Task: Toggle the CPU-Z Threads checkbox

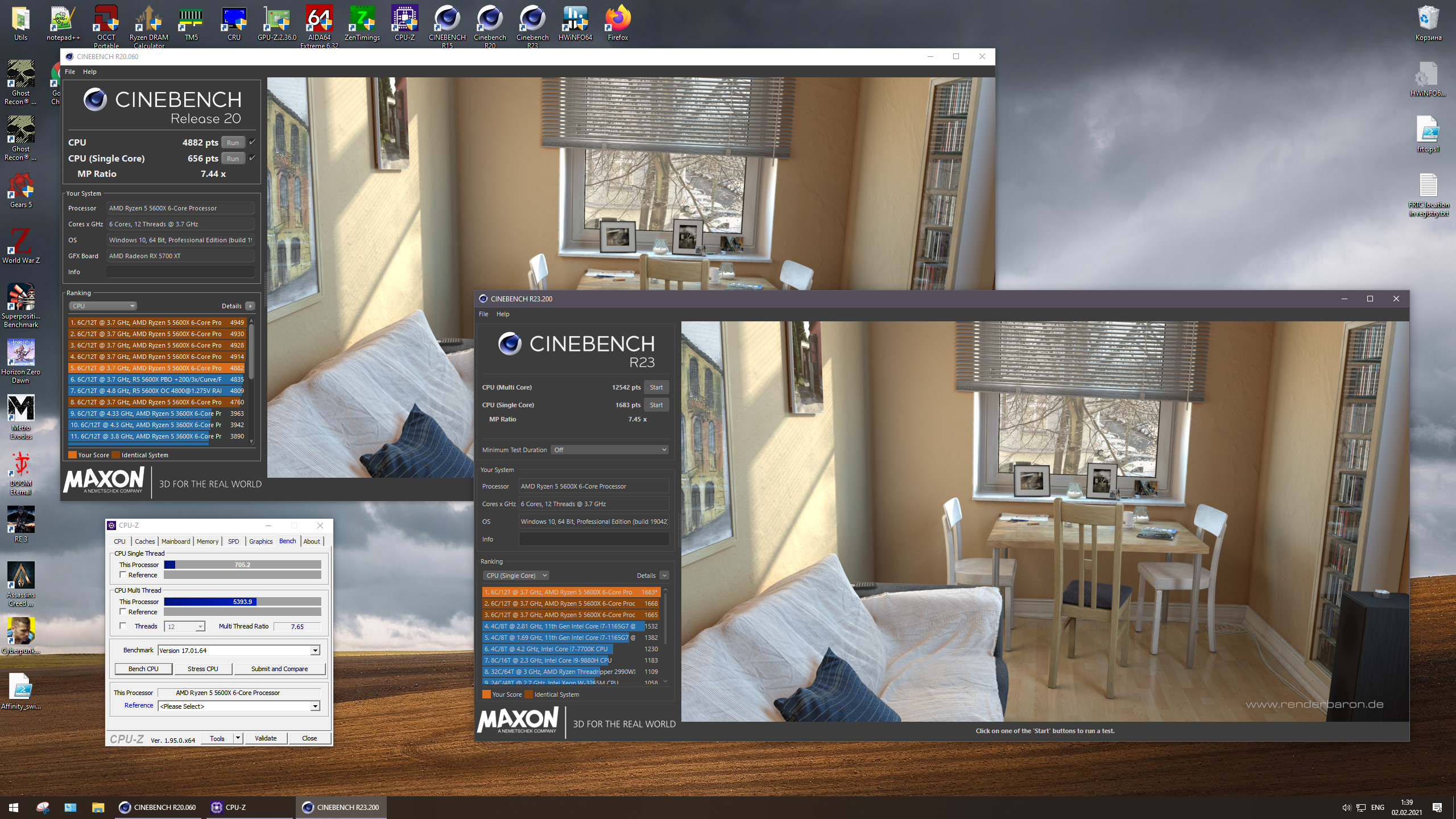Action: 123,626
